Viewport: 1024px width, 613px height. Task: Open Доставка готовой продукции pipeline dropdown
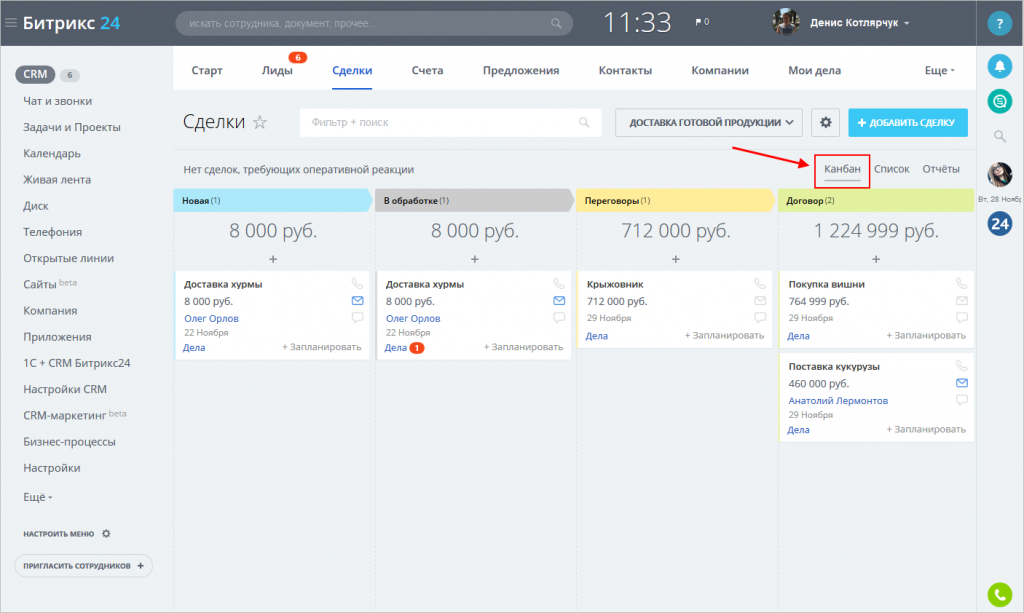tap(709, 122)
